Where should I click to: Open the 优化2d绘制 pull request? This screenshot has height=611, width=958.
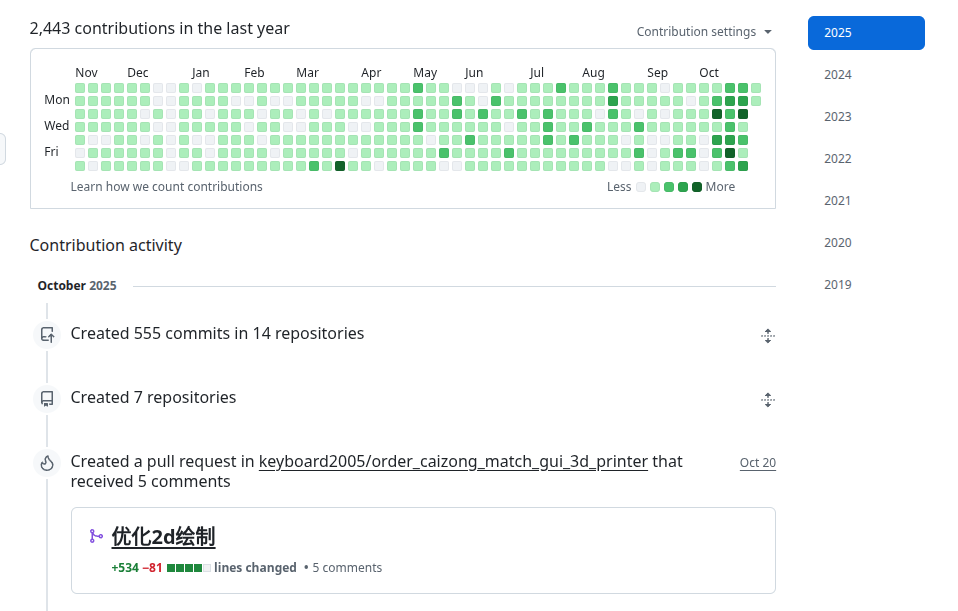click(x=163, y=537)
